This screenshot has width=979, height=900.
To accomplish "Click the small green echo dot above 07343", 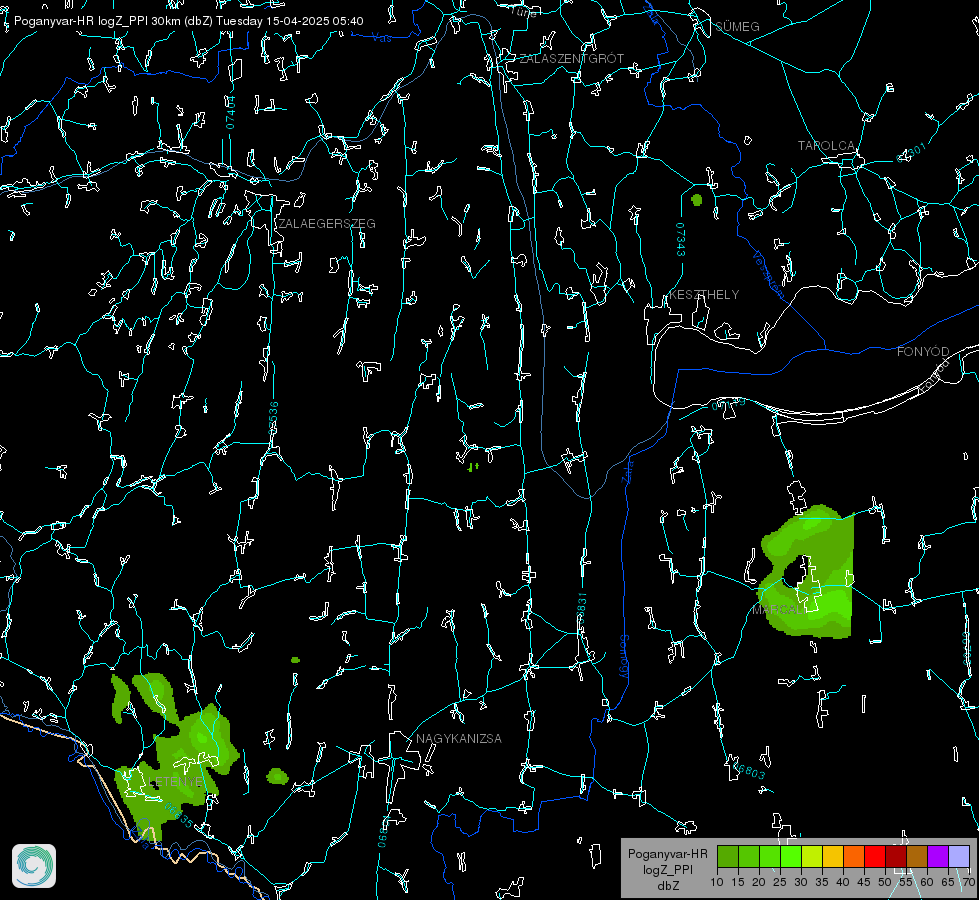I will [x=697, y=200].
